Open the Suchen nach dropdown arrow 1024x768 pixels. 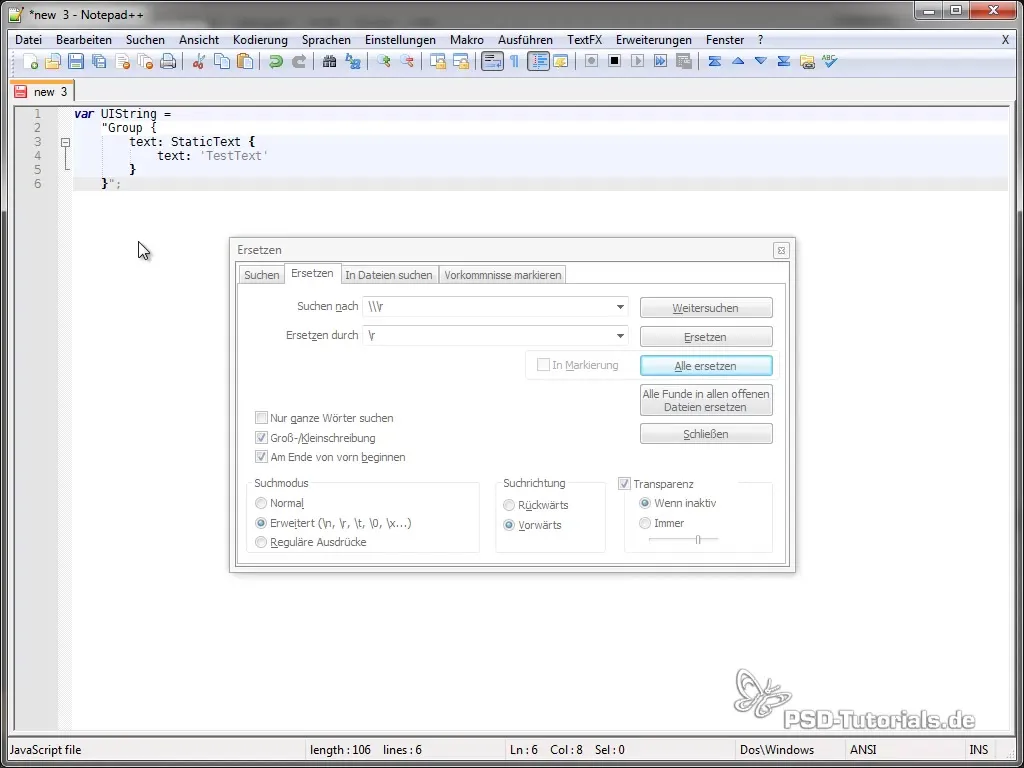(x=620, y=307)
